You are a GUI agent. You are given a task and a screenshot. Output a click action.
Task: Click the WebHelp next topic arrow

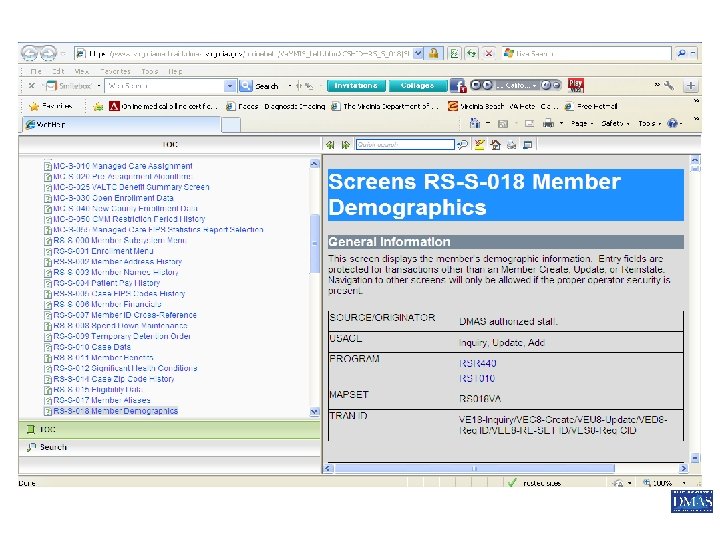pyautogui.click(x=346, y=145)
